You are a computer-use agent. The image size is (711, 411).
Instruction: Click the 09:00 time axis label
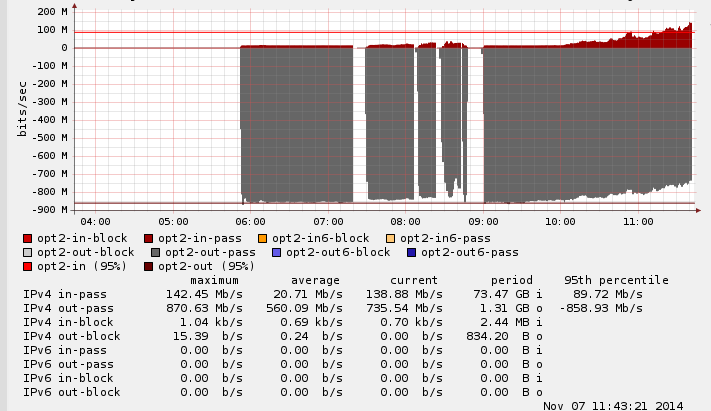[483, 222]
